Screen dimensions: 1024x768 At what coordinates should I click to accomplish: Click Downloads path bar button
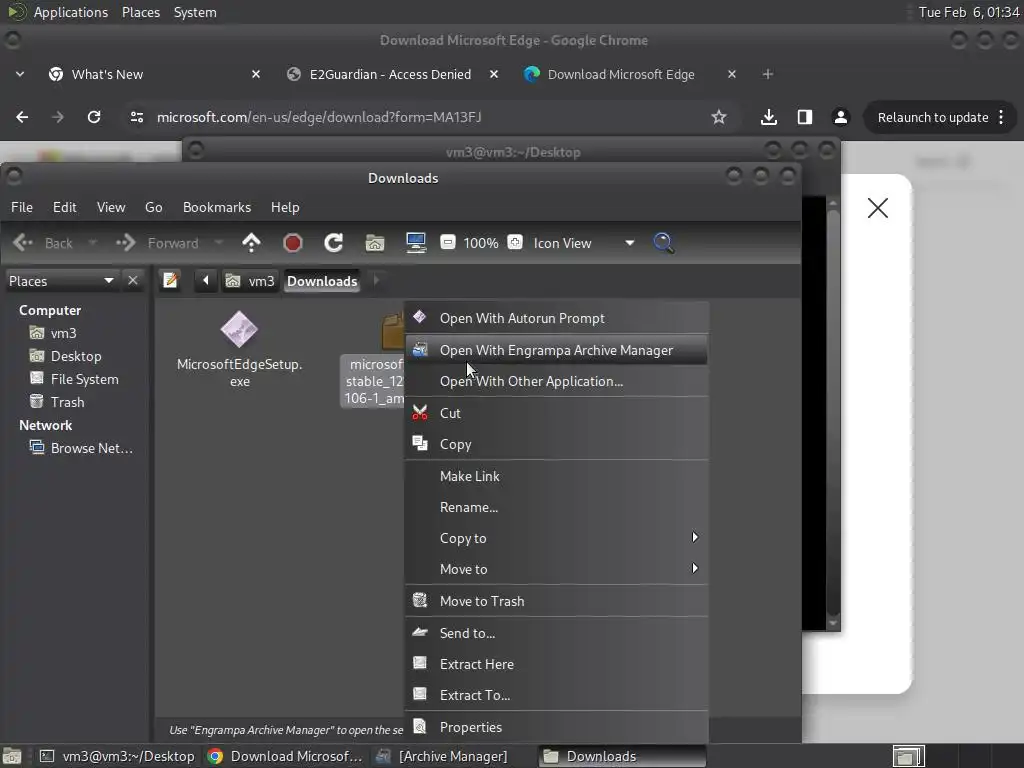pyautogui.click(x=322, y=281)
